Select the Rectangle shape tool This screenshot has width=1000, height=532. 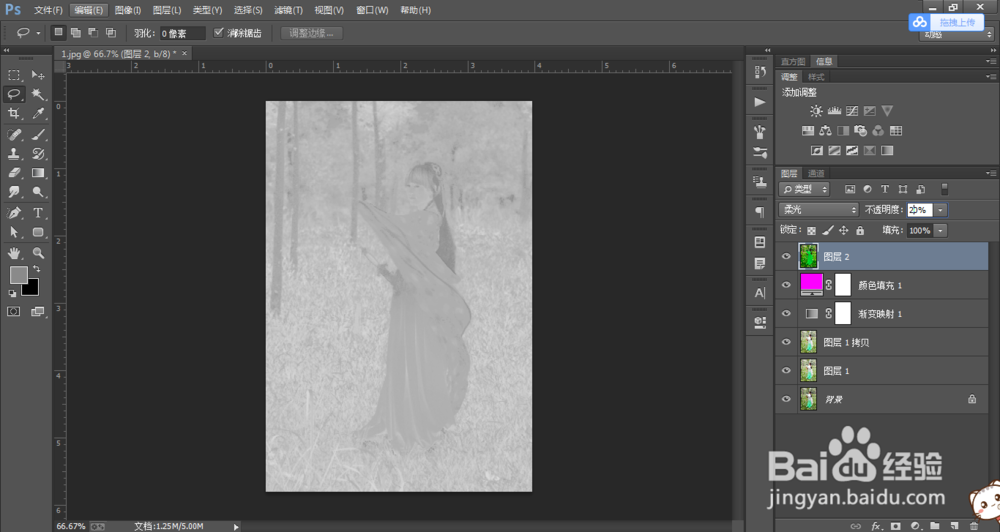pos(38,232)
